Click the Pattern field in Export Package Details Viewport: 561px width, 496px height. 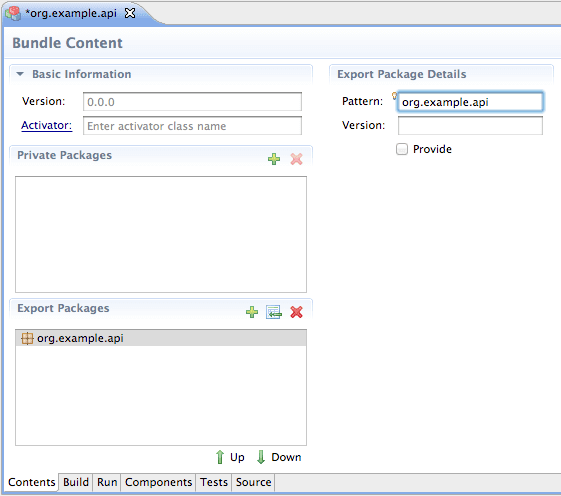pos(470,102)
